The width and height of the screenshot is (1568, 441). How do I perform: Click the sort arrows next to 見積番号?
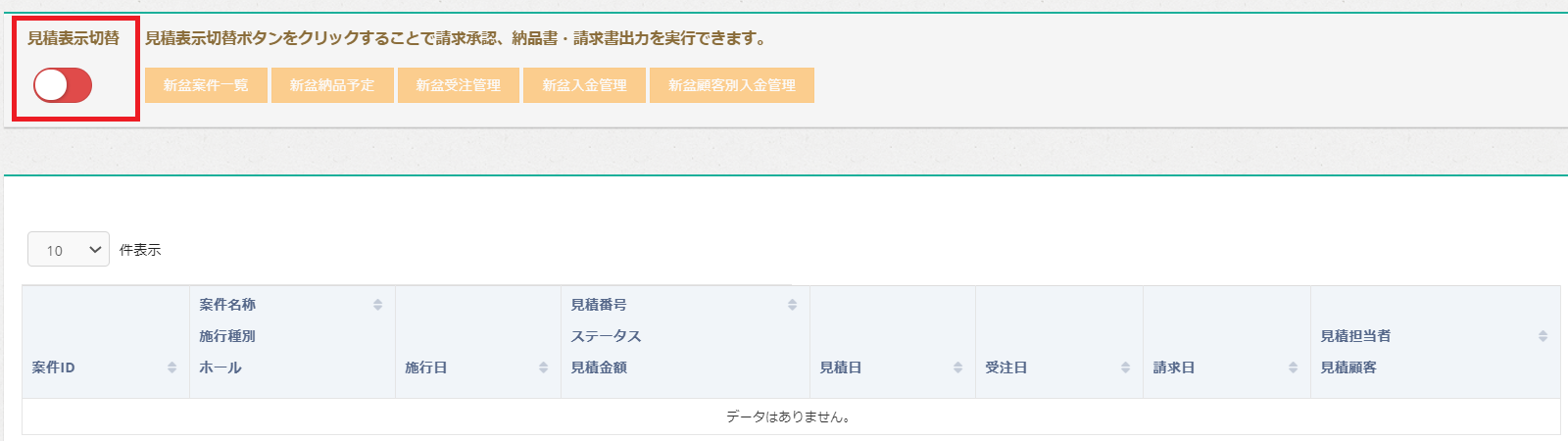point(792,305)
